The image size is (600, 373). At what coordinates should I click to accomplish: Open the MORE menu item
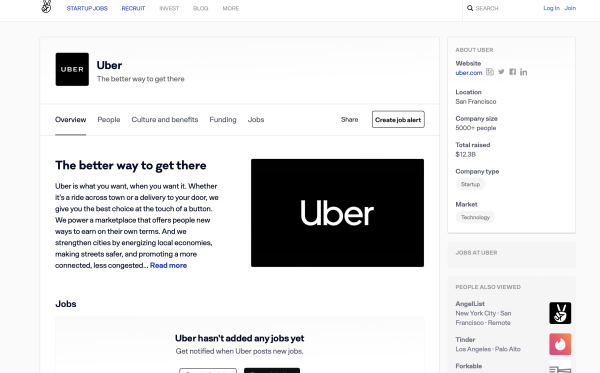[x=231, y=8]
